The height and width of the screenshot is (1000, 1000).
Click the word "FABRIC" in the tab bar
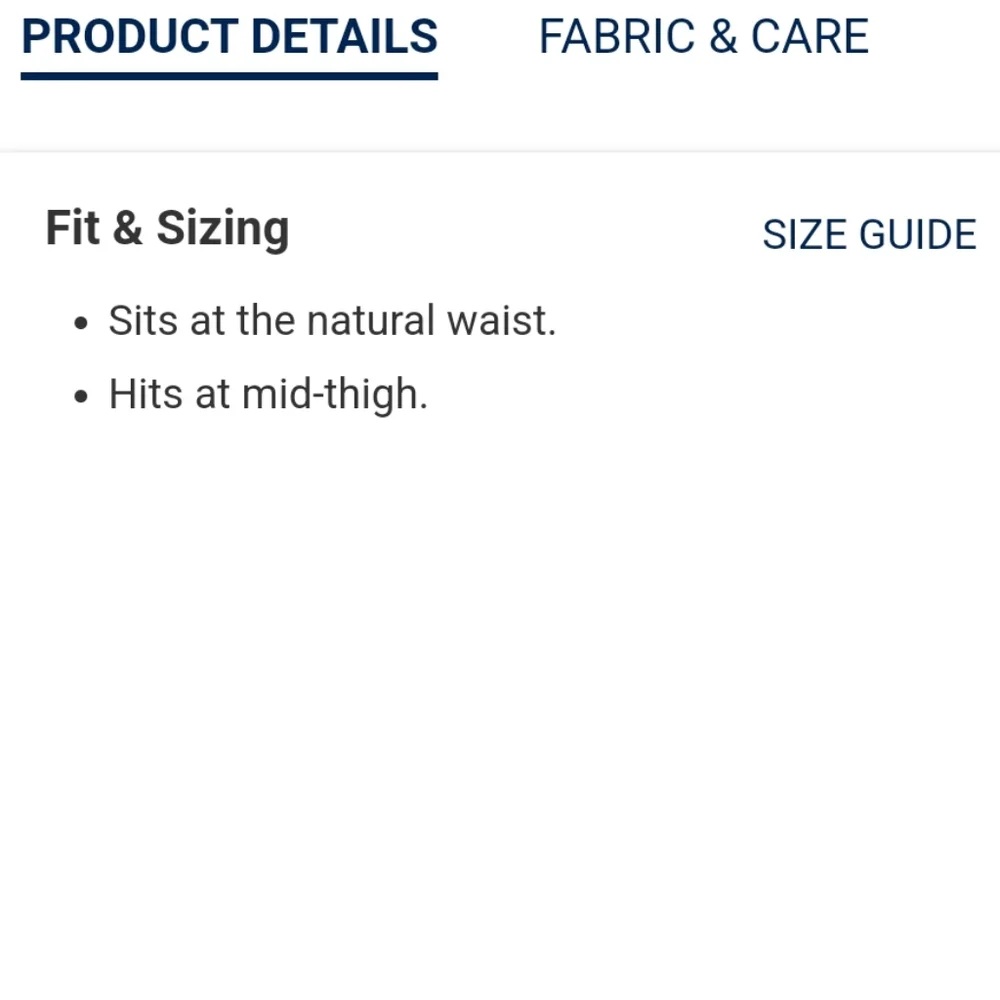click(617, 37)
